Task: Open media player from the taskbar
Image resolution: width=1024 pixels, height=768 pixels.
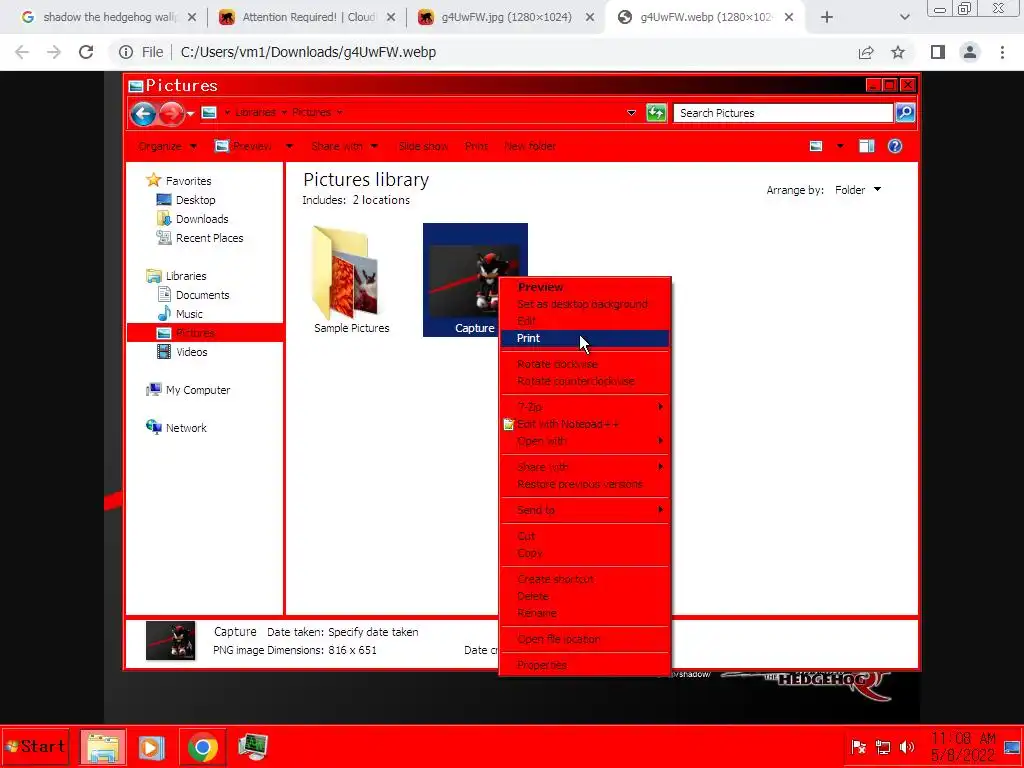Action: [x=152, y=747]
